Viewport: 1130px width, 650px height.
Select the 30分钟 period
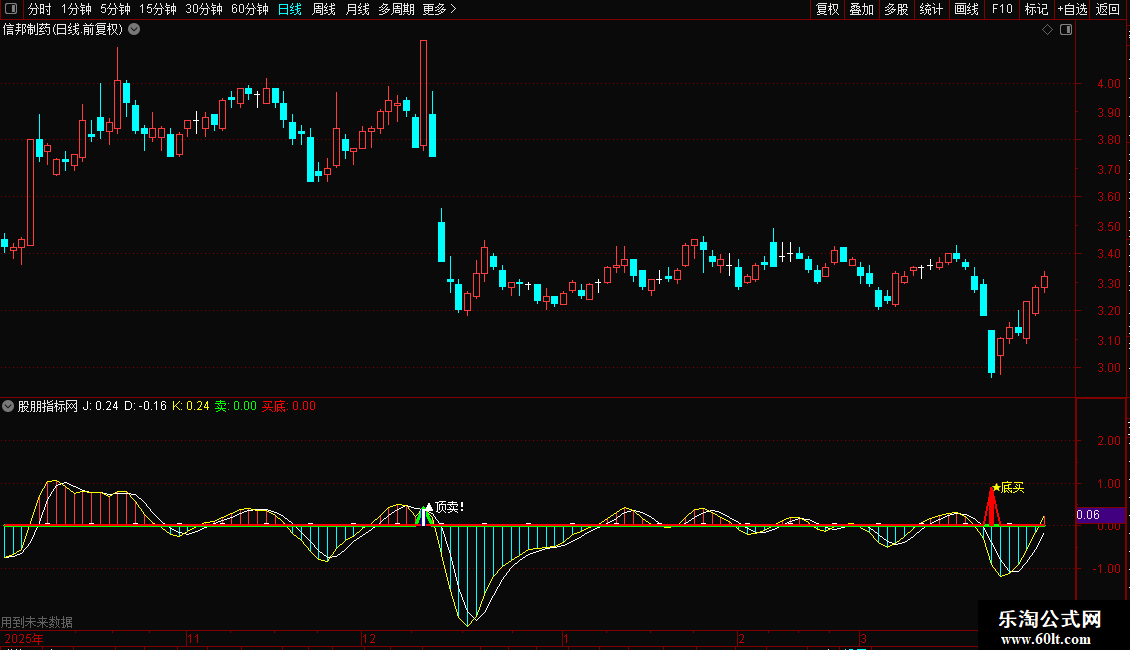[204, 9]
